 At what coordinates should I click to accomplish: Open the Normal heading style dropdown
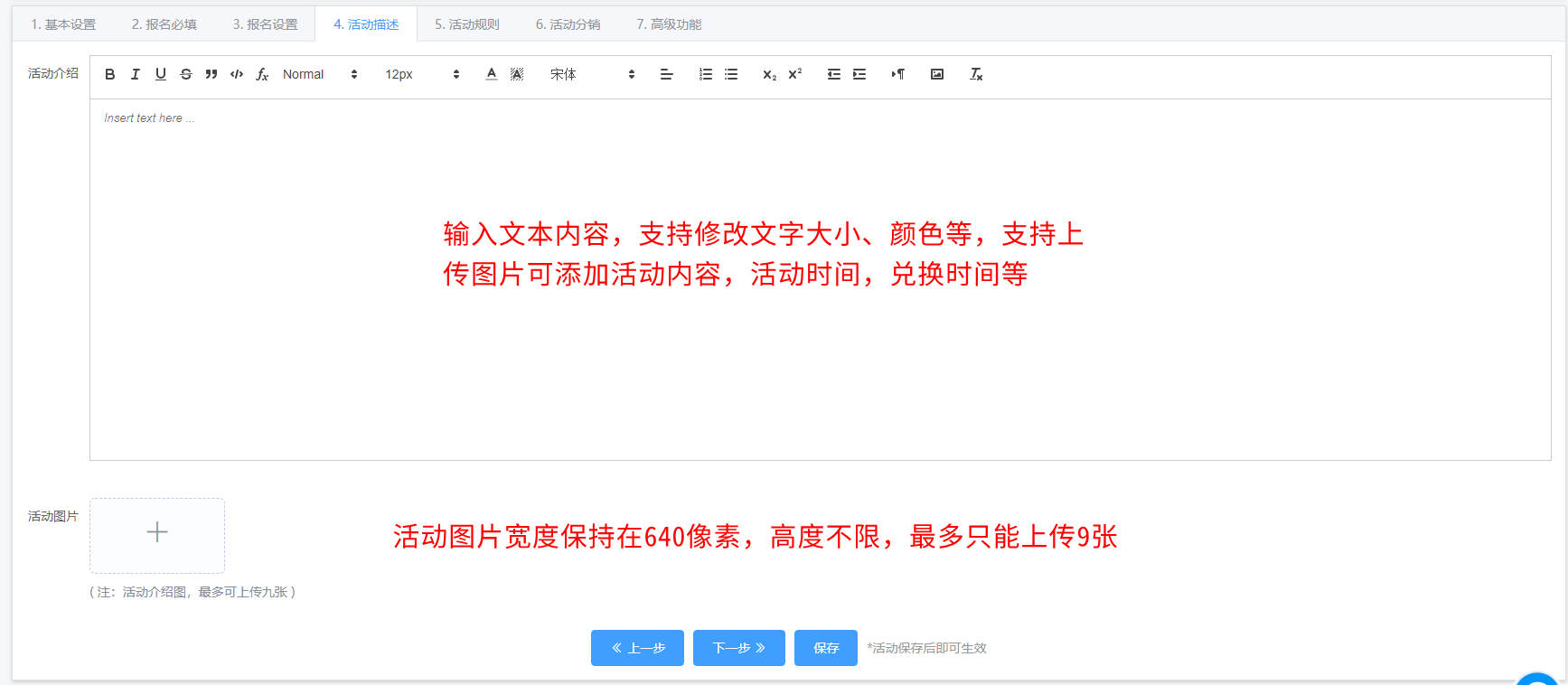[320, 74]
